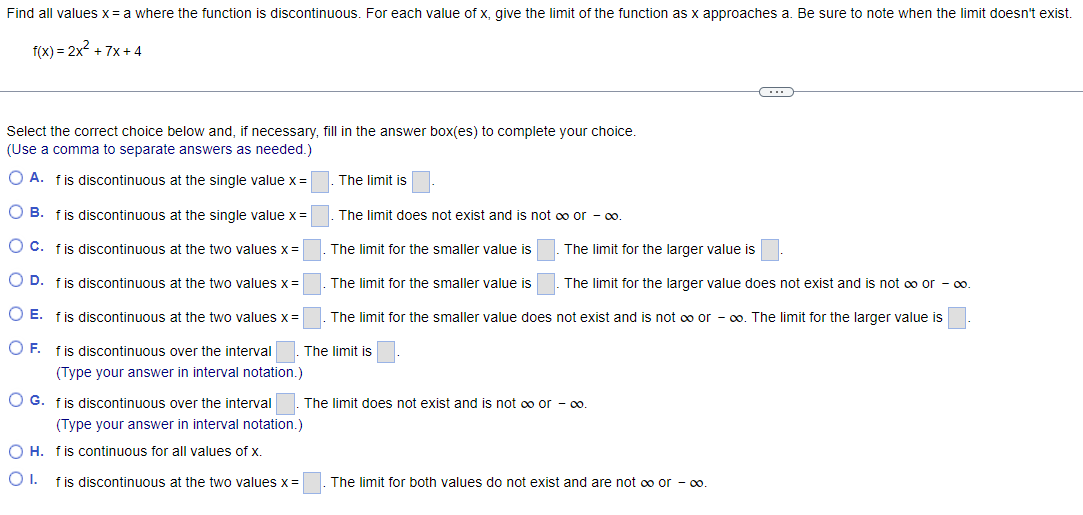Click the larger value limit box in choice E
The height and width of the screenshot is (515, 1083).
pyautogui.click(x=957, y=318)
